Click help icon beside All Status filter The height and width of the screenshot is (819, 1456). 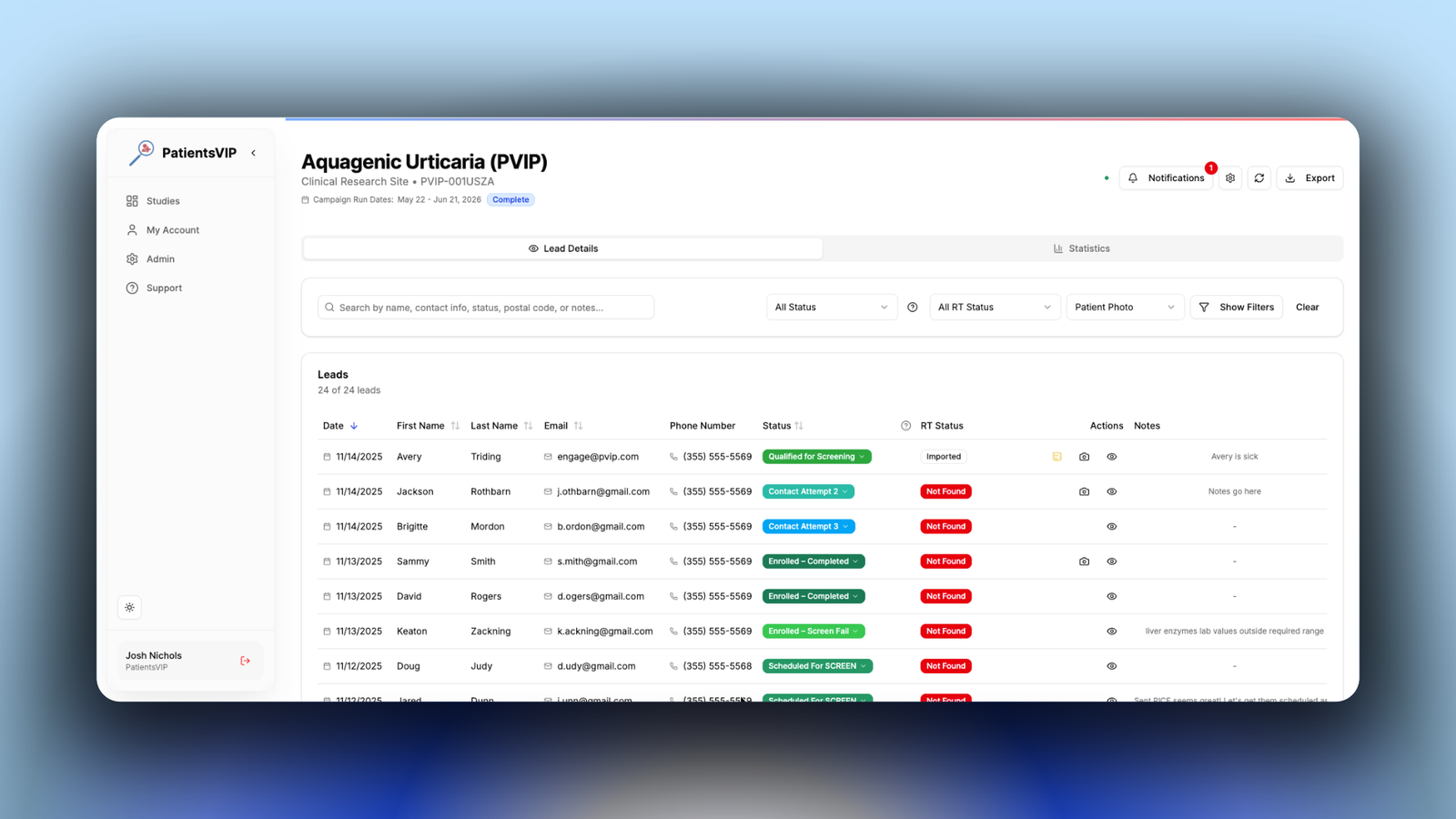[913, 308]
